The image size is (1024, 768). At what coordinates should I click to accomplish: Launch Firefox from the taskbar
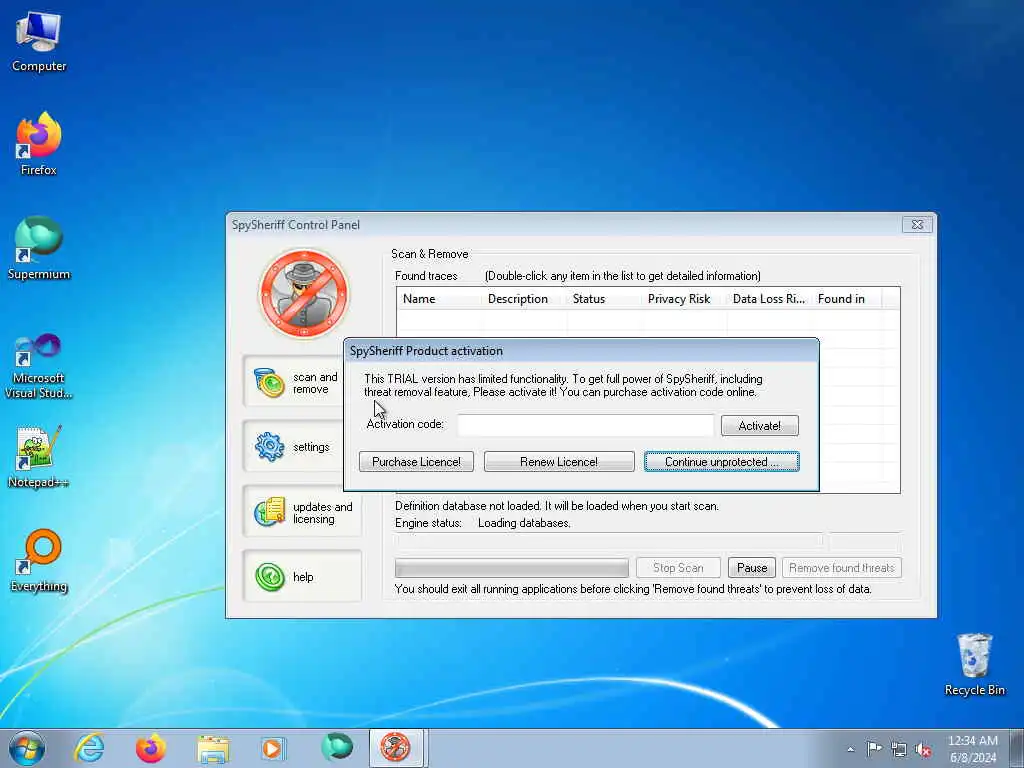click(x=150, y=748)
